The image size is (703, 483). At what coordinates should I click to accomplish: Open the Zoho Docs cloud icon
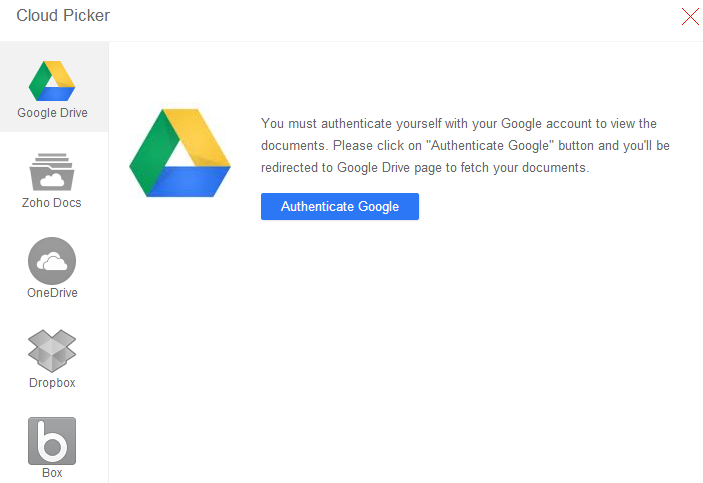point(52,171)
